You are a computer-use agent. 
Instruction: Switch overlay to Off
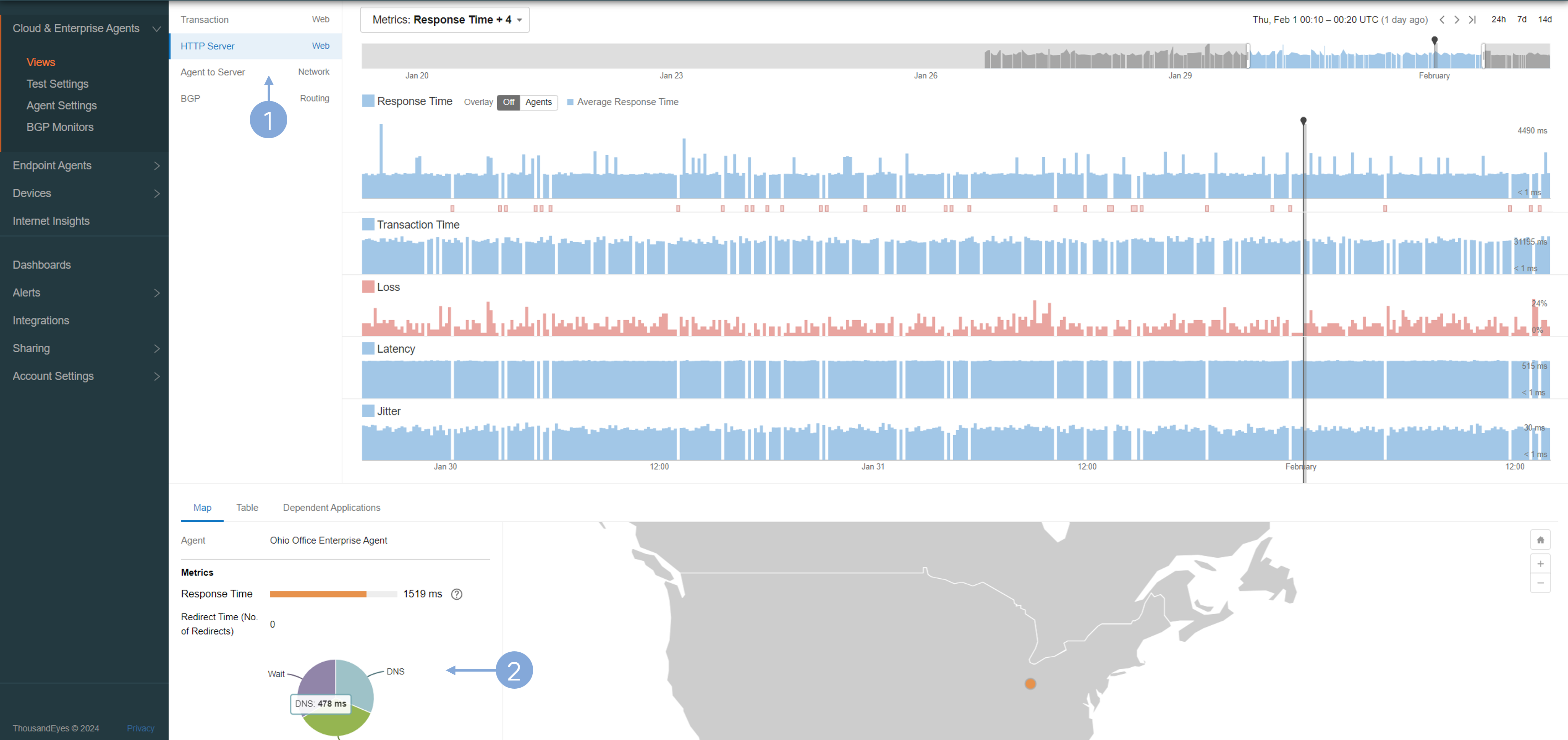click(508, 102)
